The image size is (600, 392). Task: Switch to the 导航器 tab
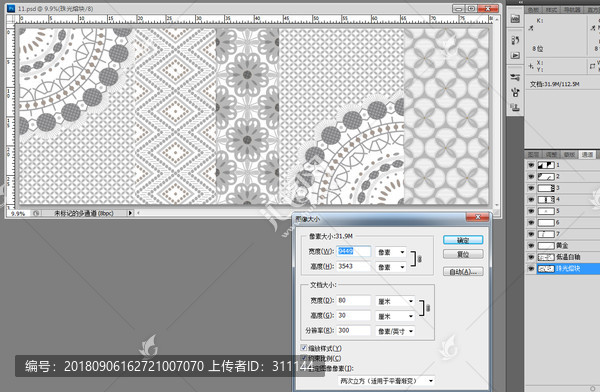pyautogui.click(x=572, y=10)
